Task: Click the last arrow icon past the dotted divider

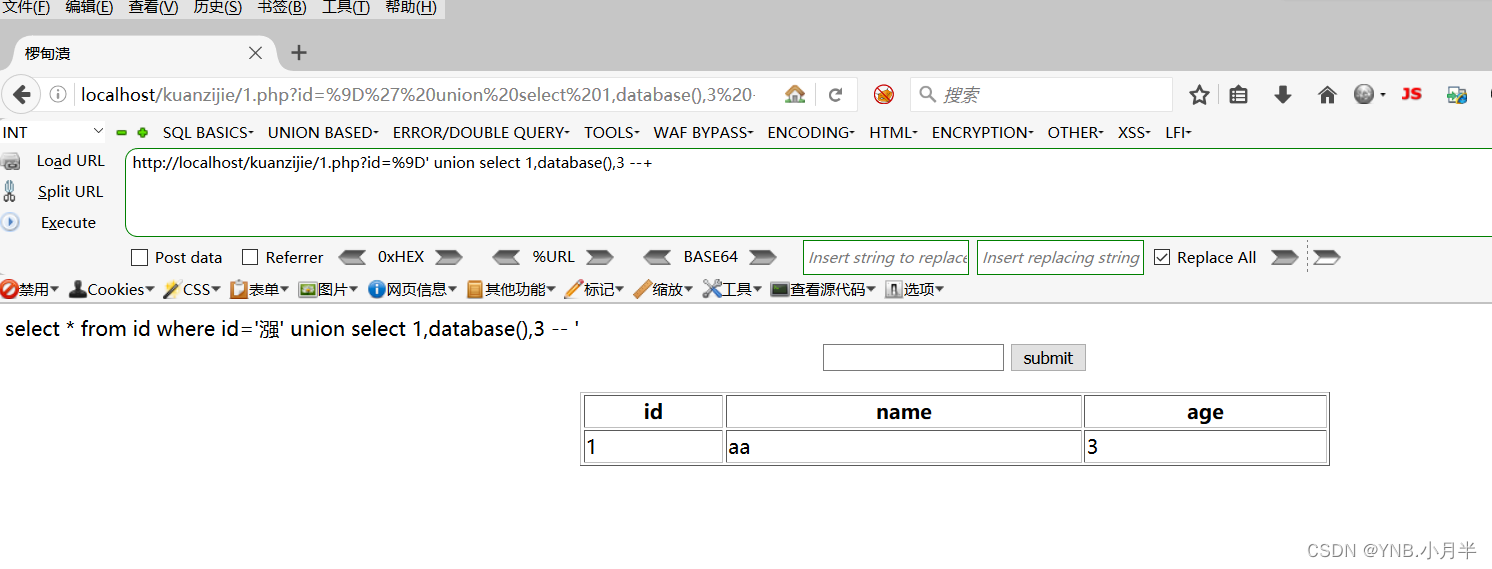Action: coord(1327,257)
